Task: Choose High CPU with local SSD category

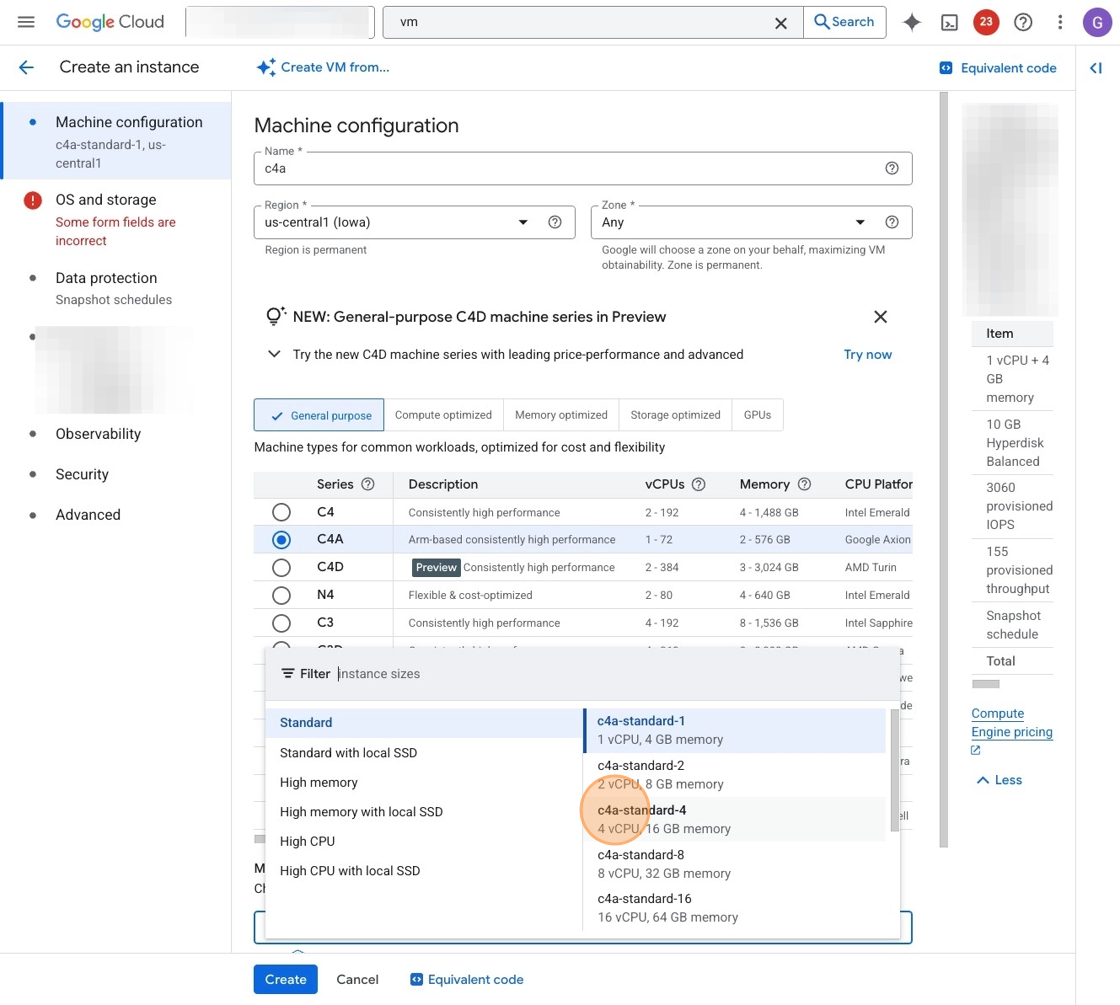Action: point(424,871)
